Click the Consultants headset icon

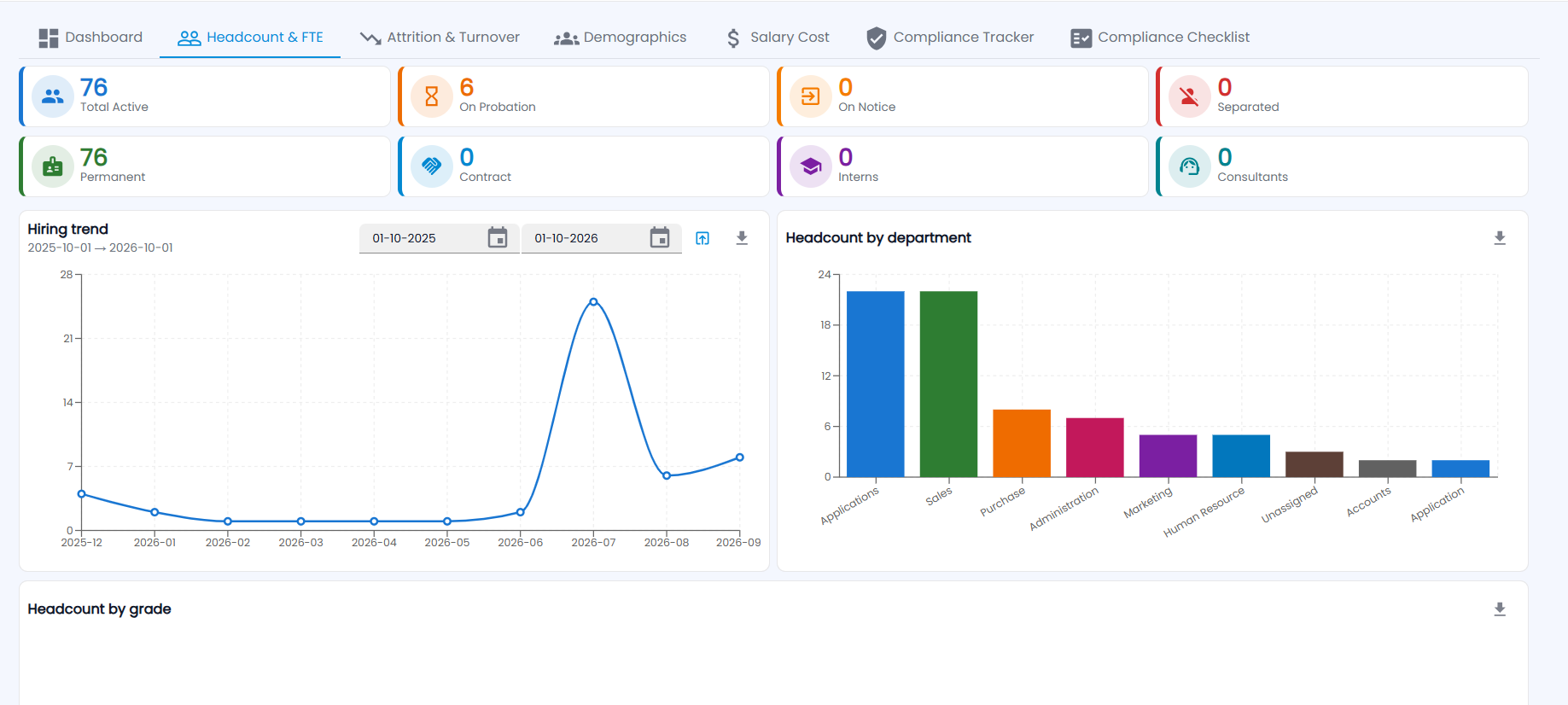[x=1190, y=166]
